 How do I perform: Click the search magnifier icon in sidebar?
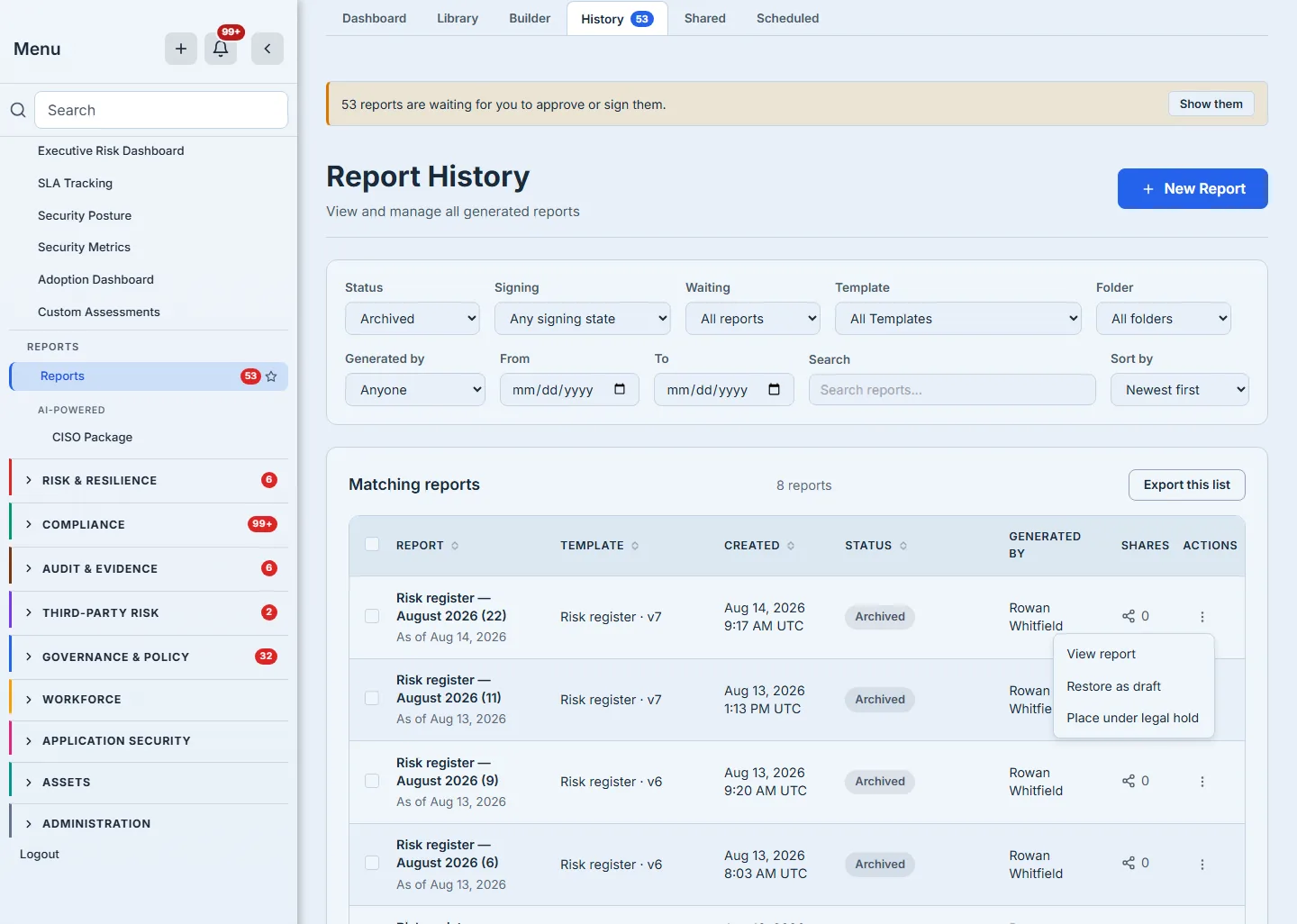click(18, 110)
